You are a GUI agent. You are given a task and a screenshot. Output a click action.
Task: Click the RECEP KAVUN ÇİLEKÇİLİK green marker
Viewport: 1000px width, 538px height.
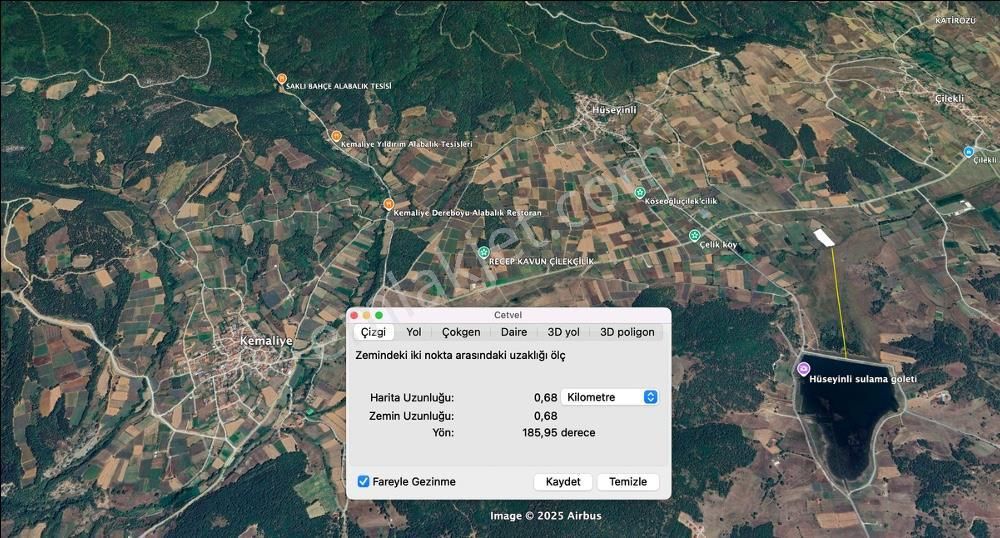(x=484, y=252)
